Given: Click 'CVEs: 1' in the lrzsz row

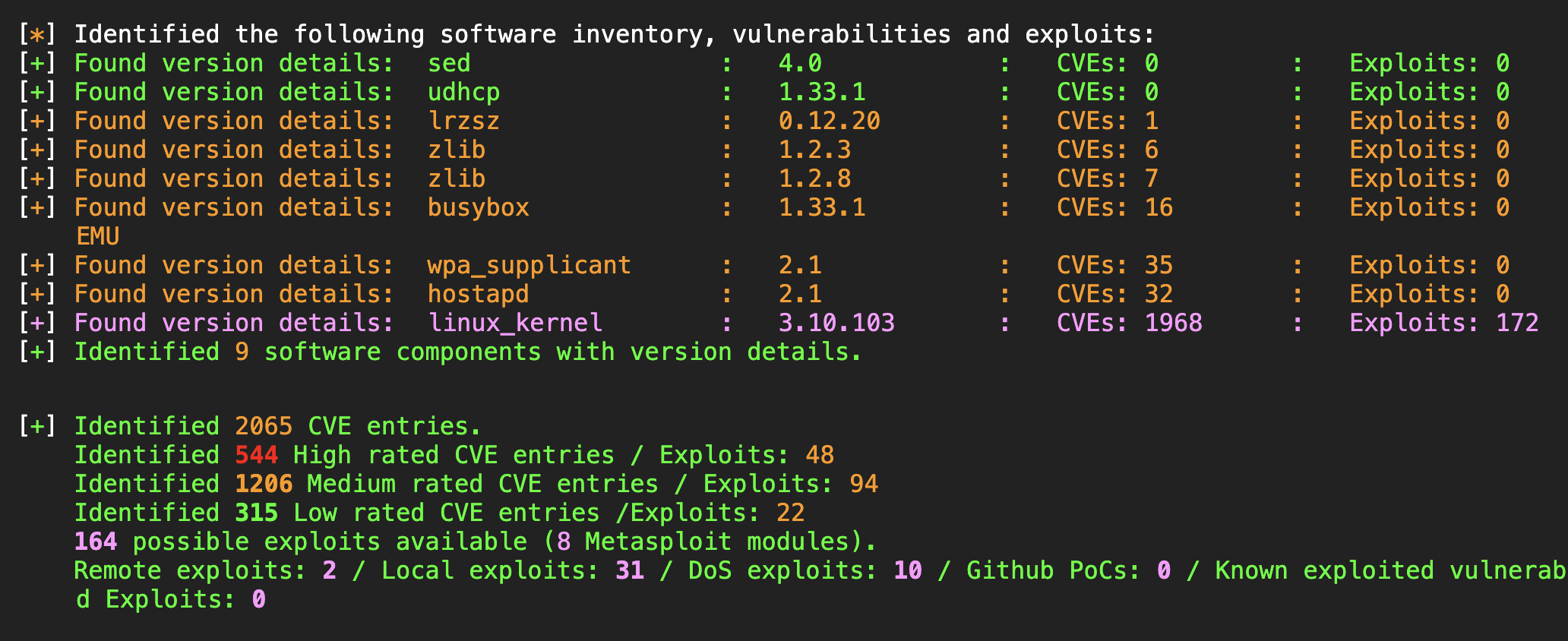Looking at the screenshot, I should click(1108, 121).
